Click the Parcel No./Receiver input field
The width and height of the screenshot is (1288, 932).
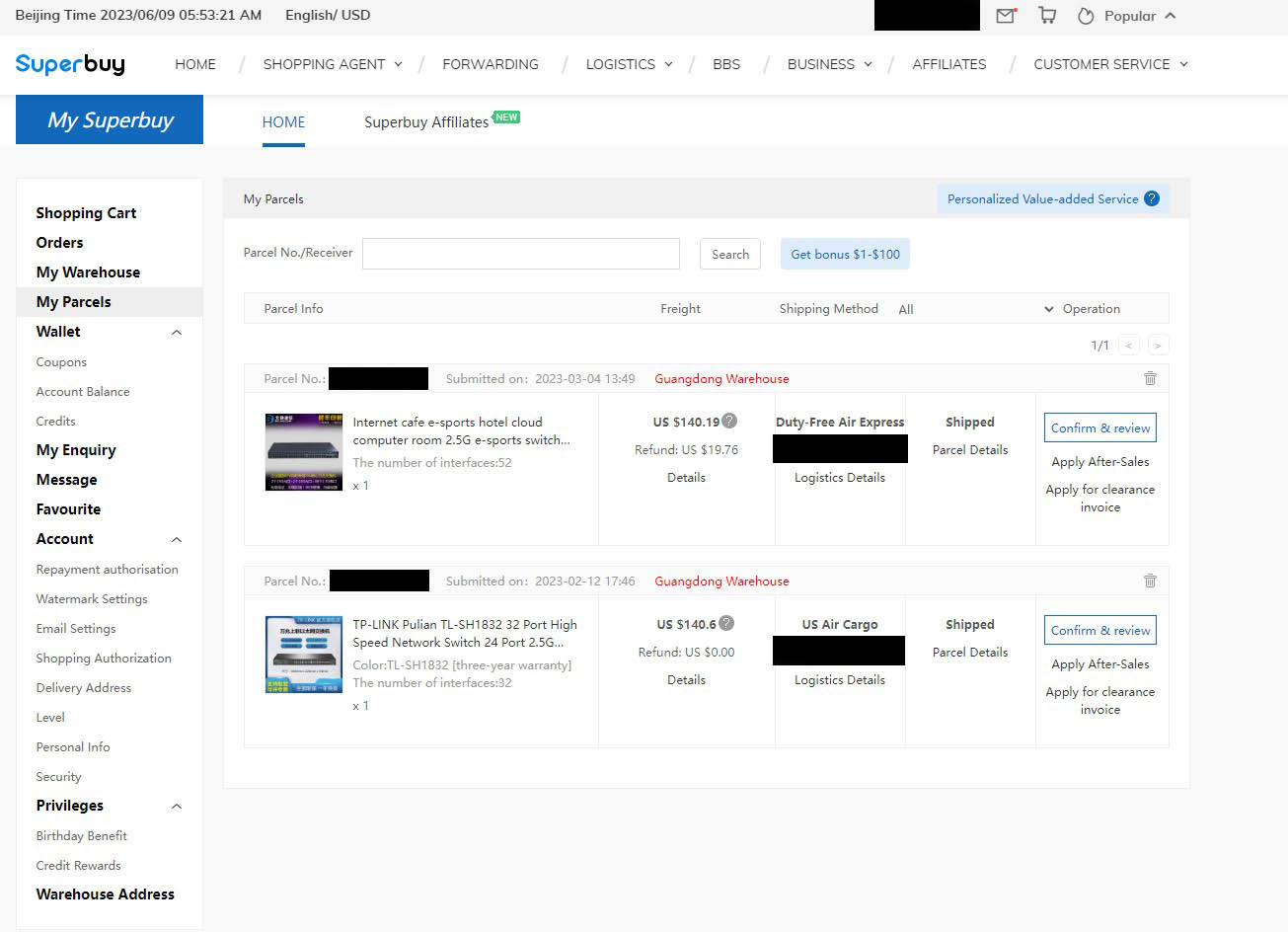[520, 254]
